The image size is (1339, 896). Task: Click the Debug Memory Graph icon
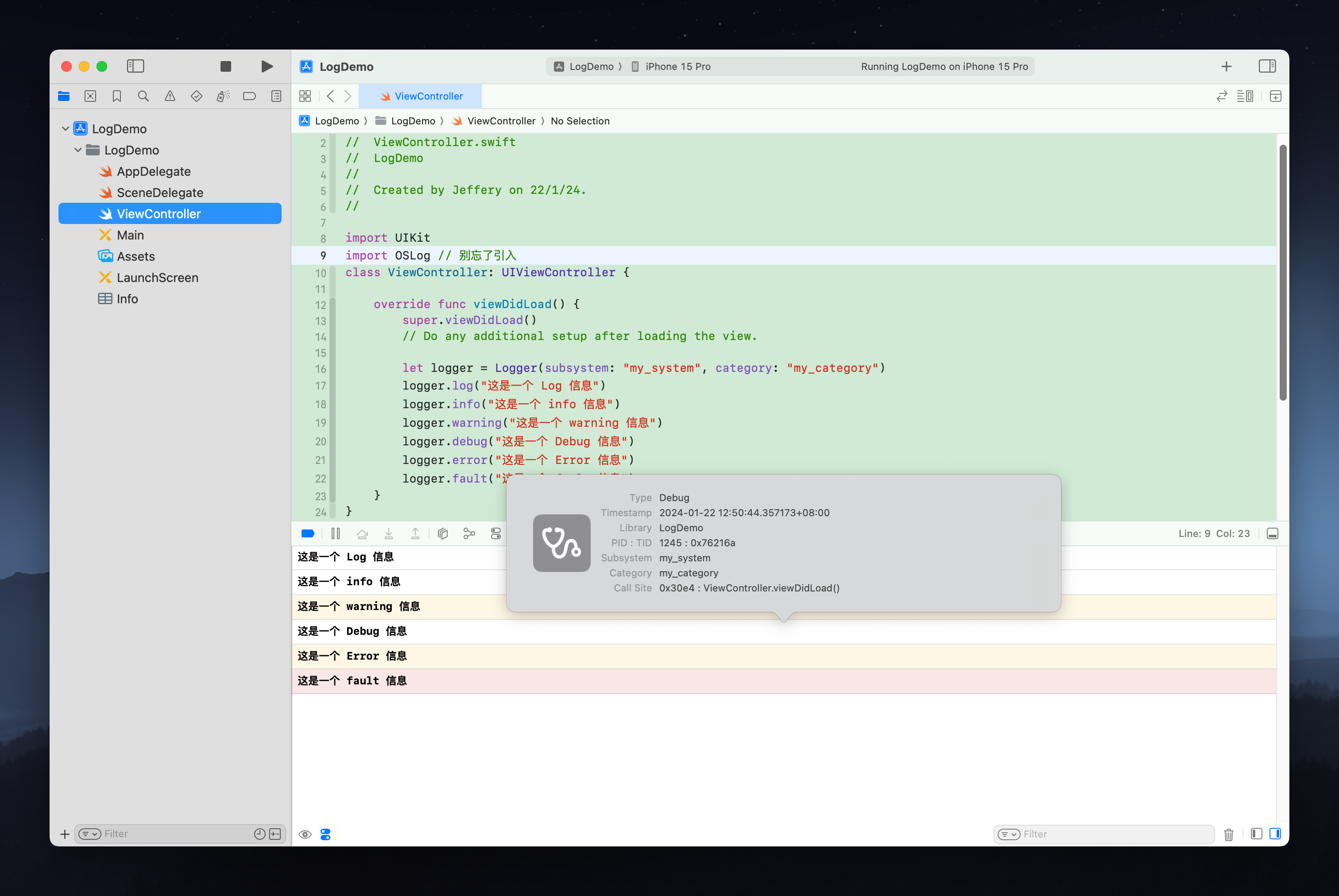469,533
